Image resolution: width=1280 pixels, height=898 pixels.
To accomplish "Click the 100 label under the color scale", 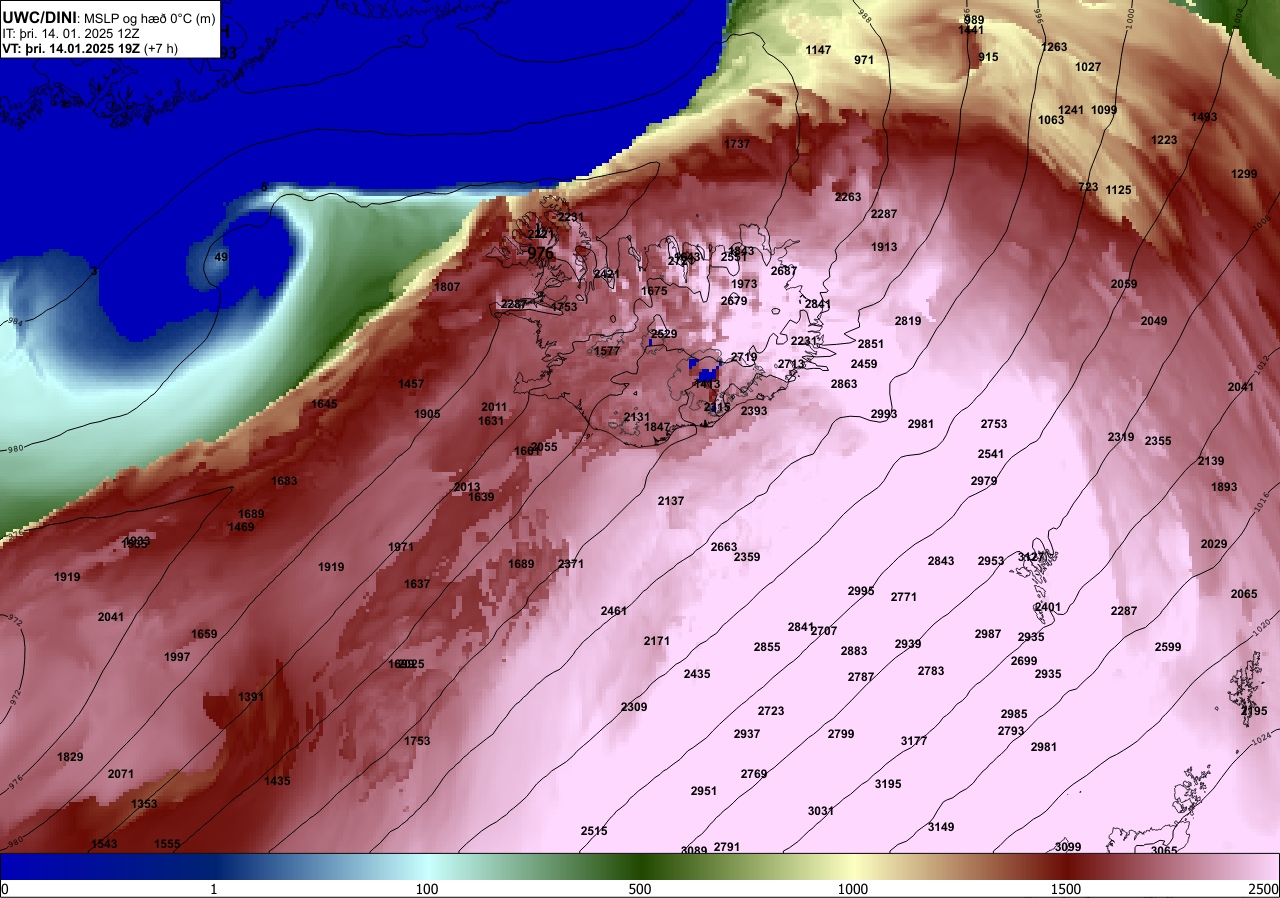I will pos(427,889).
